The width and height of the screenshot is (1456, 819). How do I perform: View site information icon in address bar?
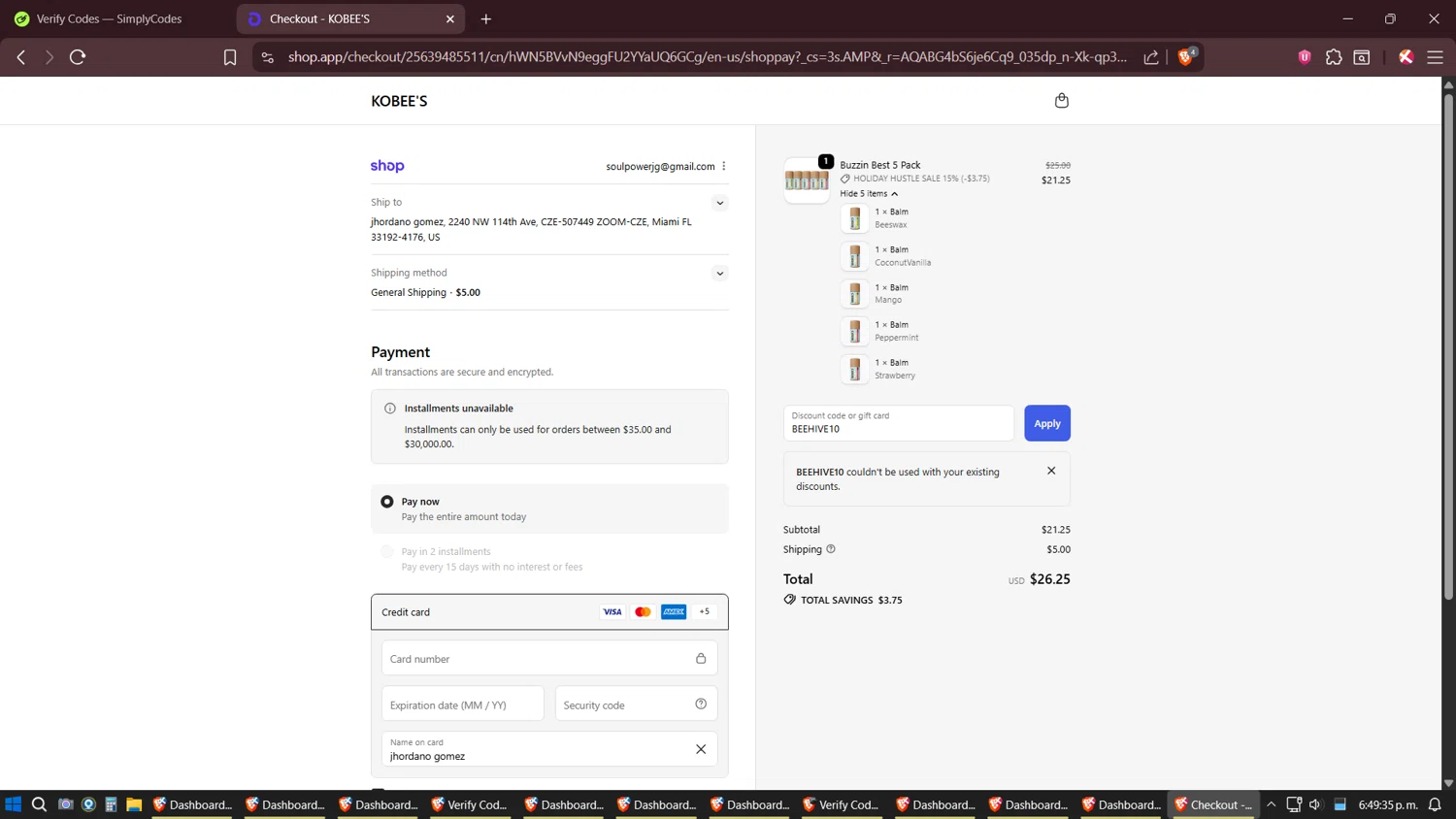click(268, 57)
